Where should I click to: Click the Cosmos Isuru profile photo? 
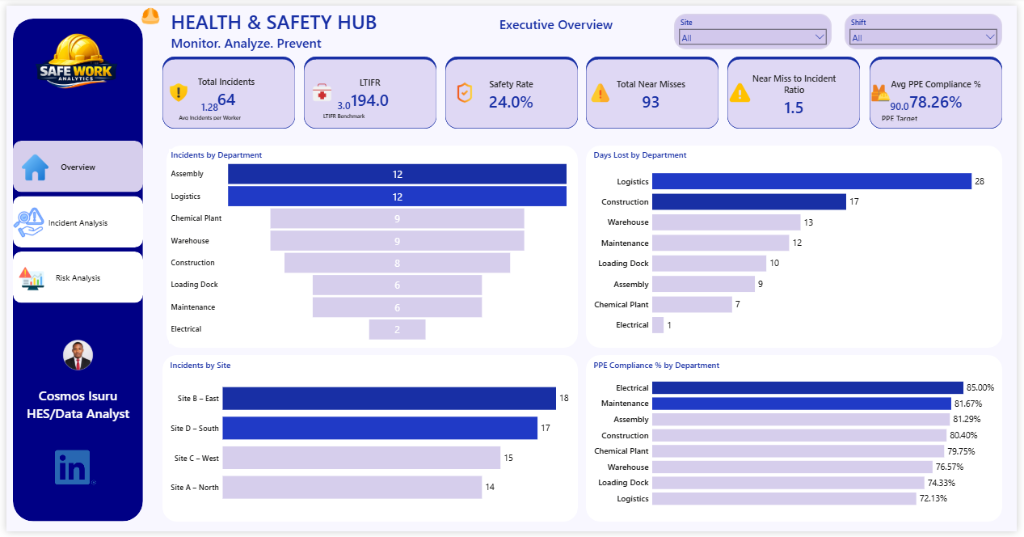[78, 356]
